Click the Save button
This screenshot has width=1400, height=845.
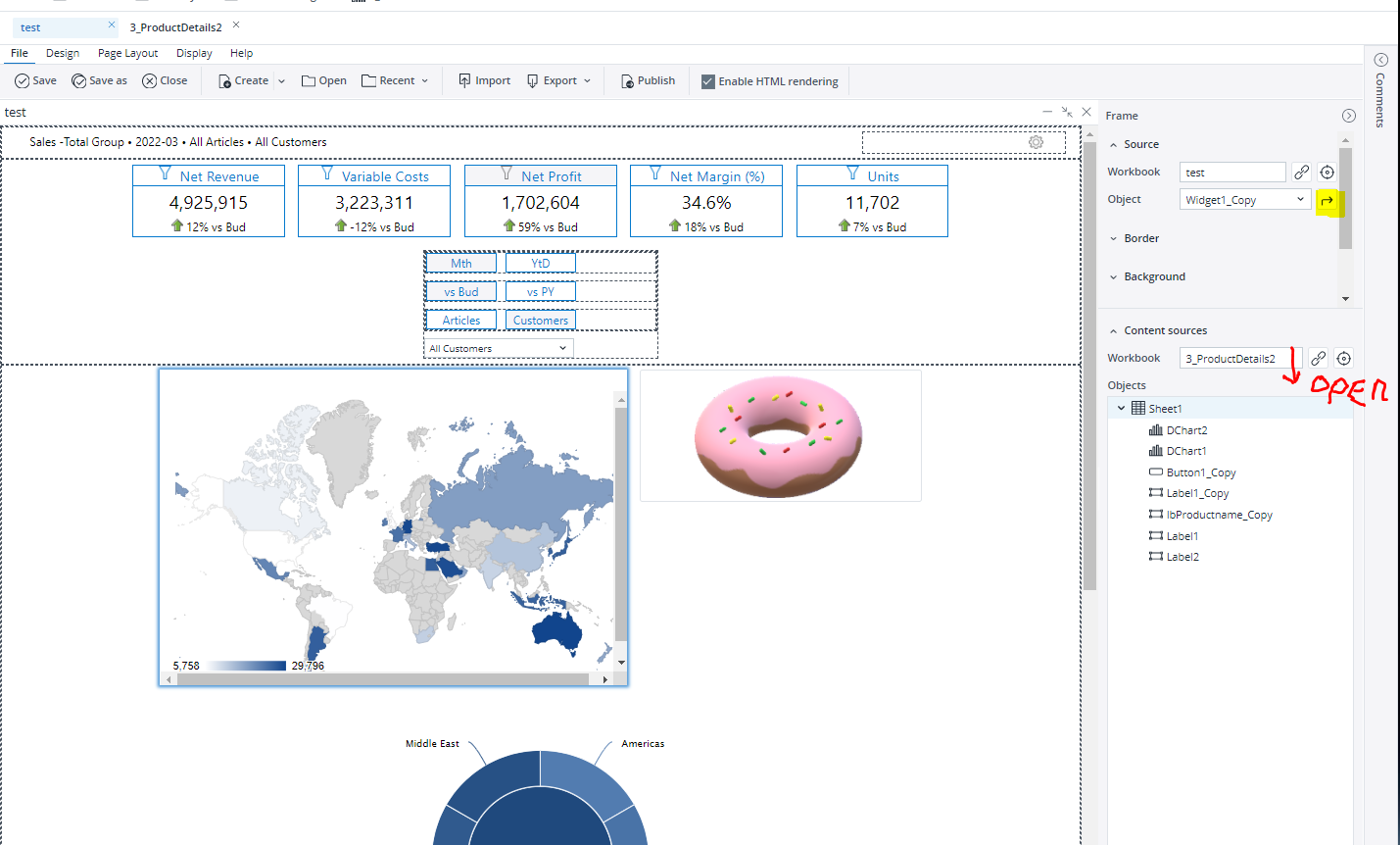[x=35, y=81]
